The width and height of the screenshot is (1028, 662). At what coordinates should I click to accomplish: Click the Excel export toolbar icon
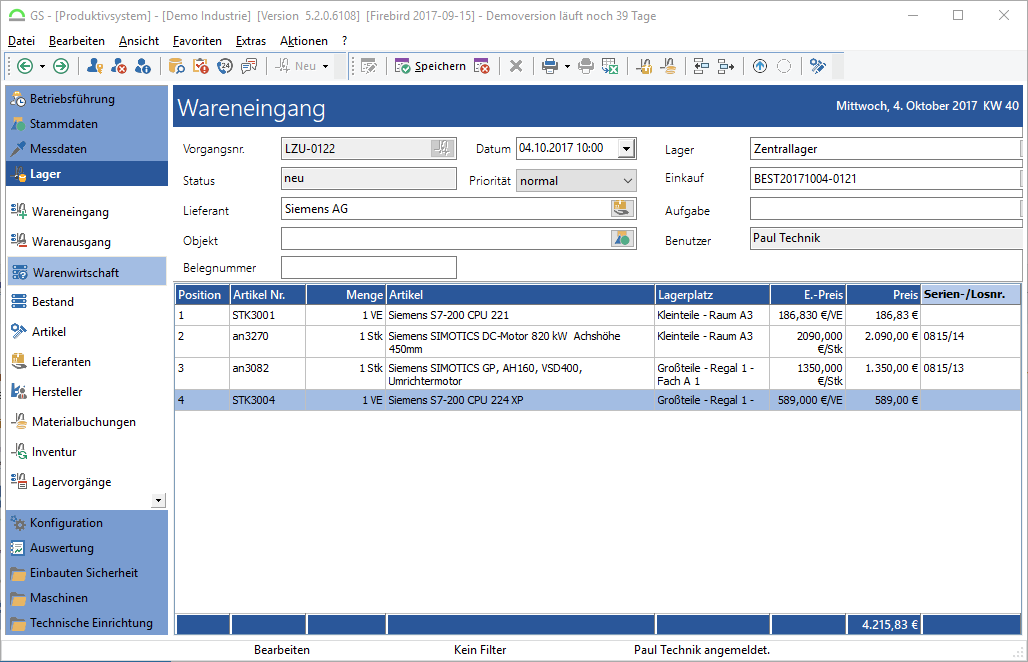(610, 66)
